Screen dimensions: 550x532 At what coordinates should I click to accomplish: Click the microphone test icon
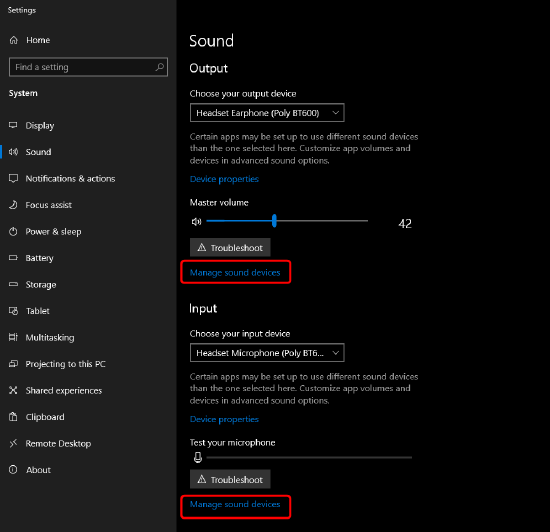coord(198,457)
